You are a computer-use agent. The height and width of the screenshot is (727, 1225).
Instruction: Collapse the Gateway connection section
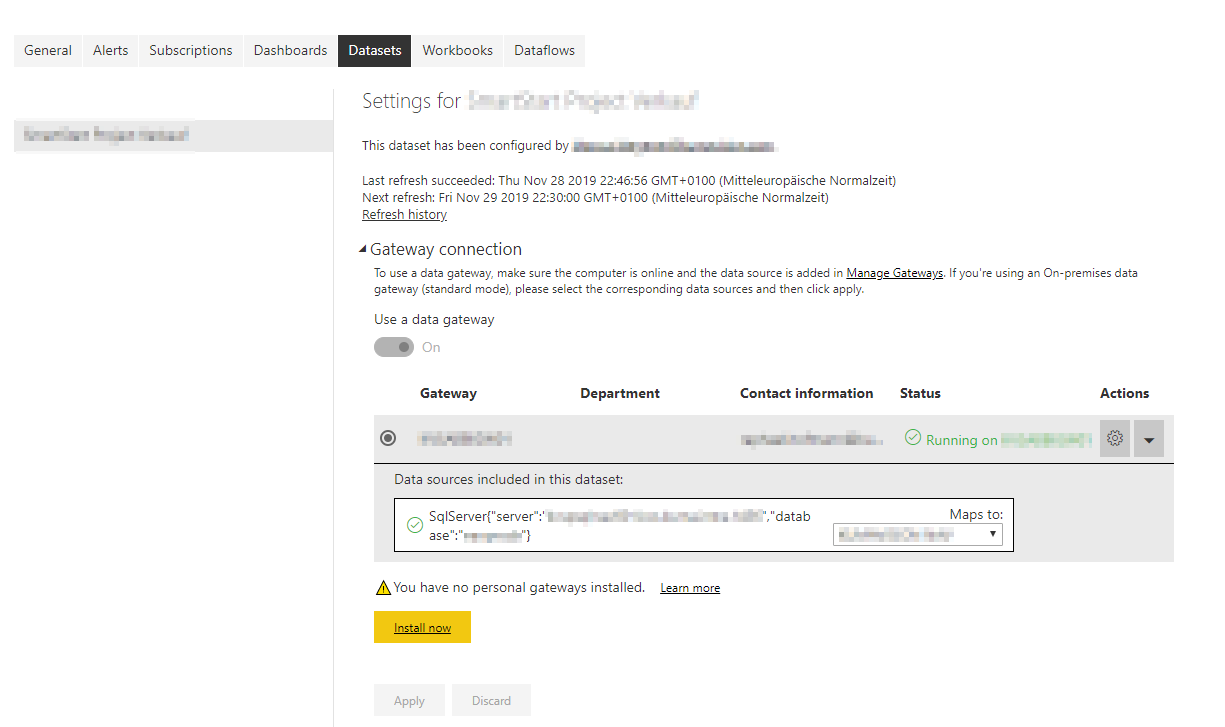[x=364, y=249]
